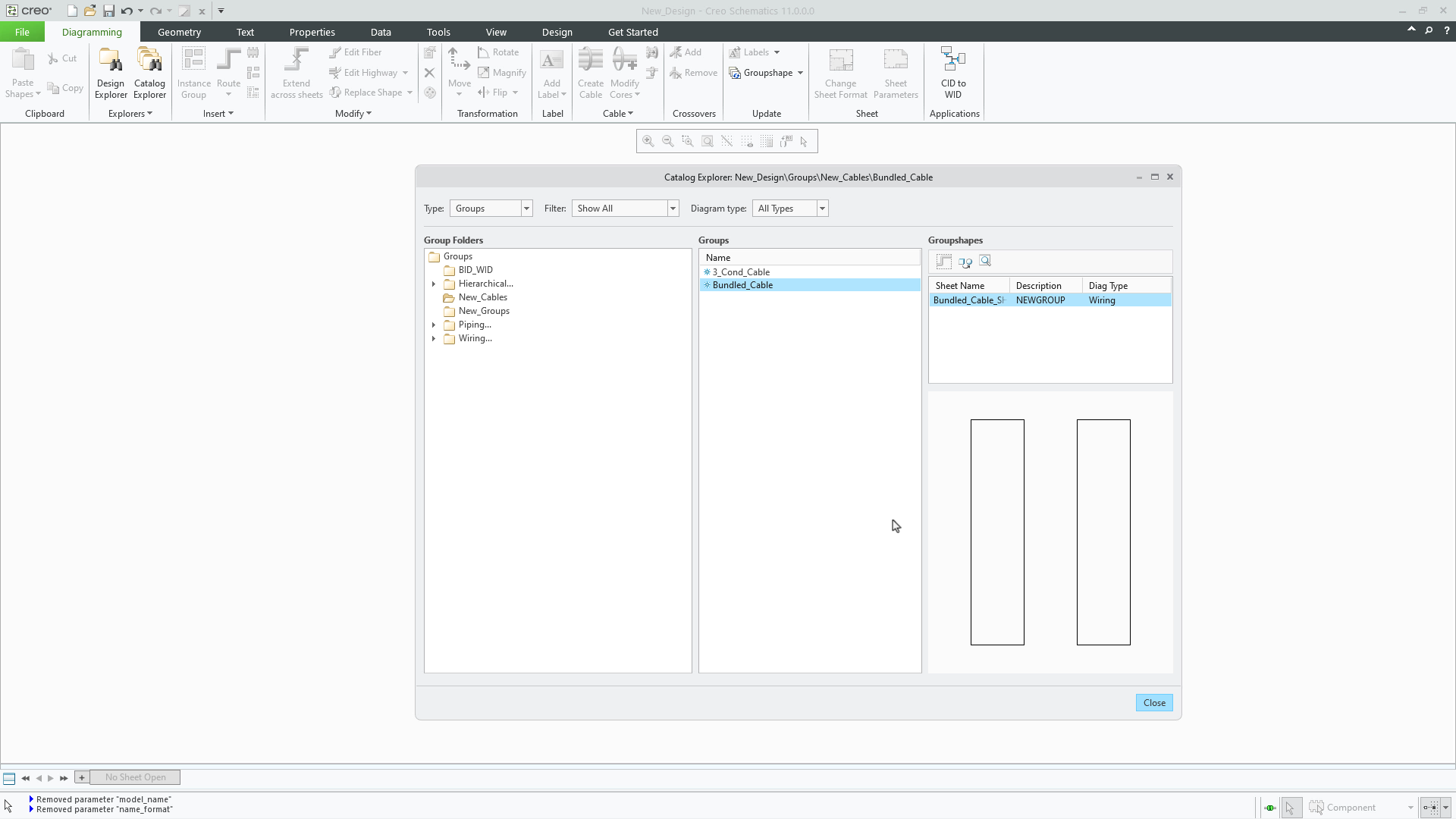The height and width of the screenshot is (819, 1456).
Task: Select the New_Groups folder
Action: tap(484, 311)
